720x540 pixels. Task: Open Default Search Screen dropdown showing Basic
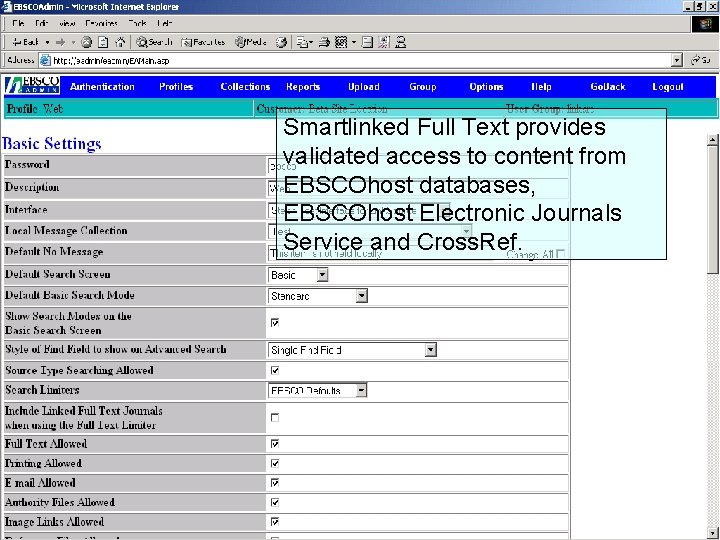click(x=298, y=275)
